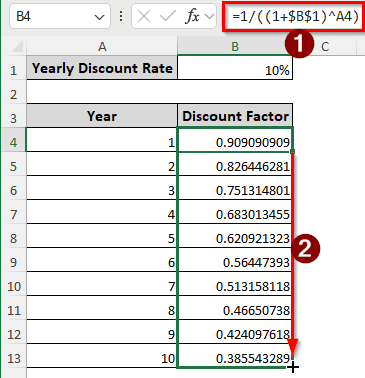The height and width of the screenshot is (378, 365).
Task: Click Year cell with value 2
Action: (x=102, y=164)
